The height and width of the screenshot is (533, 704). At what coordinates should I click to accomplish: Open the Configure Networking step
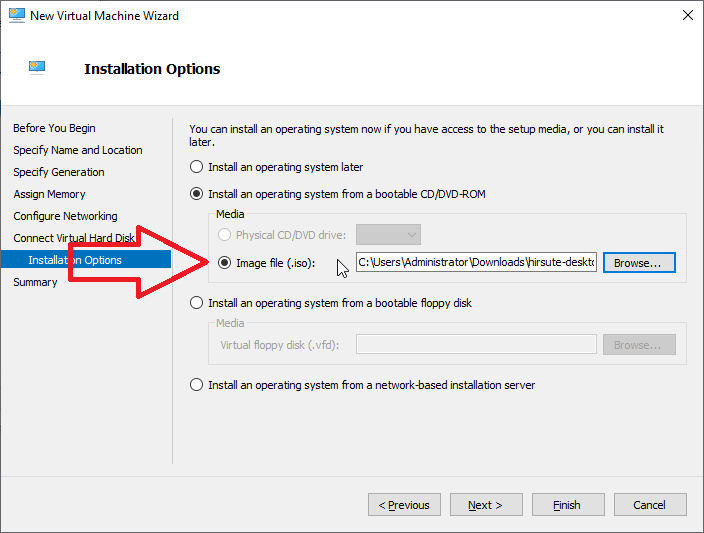click(x=65, y=216)
